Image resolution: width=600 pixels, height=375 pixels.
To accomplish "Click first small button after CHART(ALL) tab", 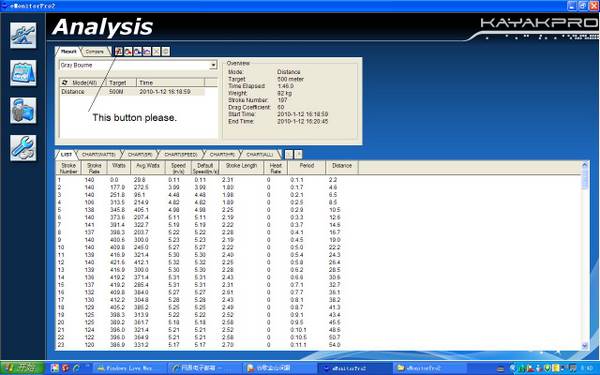I will pyautogui.click(x=289, y=154).
